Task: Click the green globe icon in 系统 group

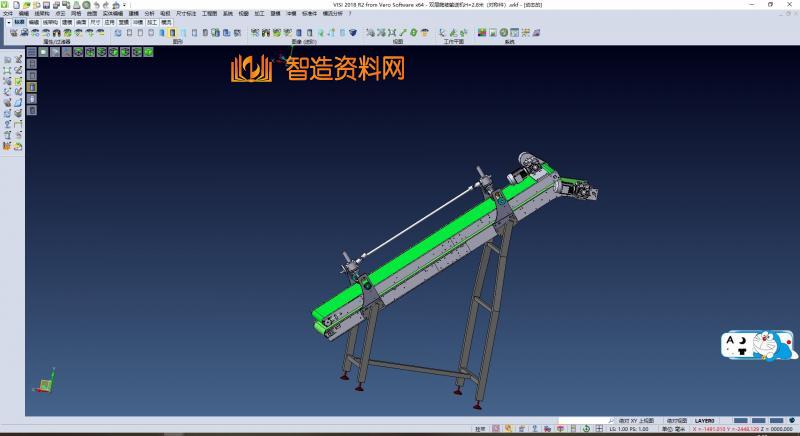Action: pyautogui.click(x=503, y=33)
